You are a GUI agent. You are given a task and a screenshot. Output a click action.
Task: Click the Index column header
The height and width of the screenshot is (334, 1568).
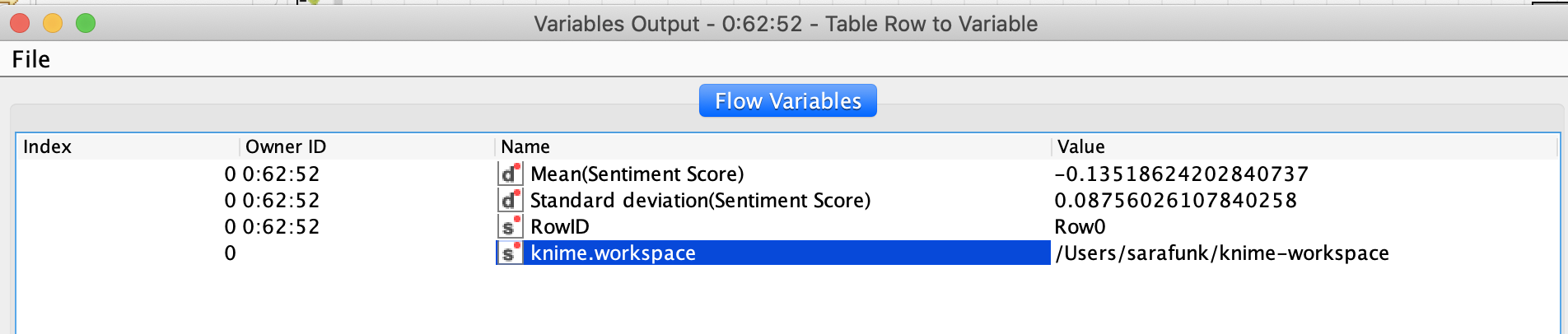[x=48, y=146]
